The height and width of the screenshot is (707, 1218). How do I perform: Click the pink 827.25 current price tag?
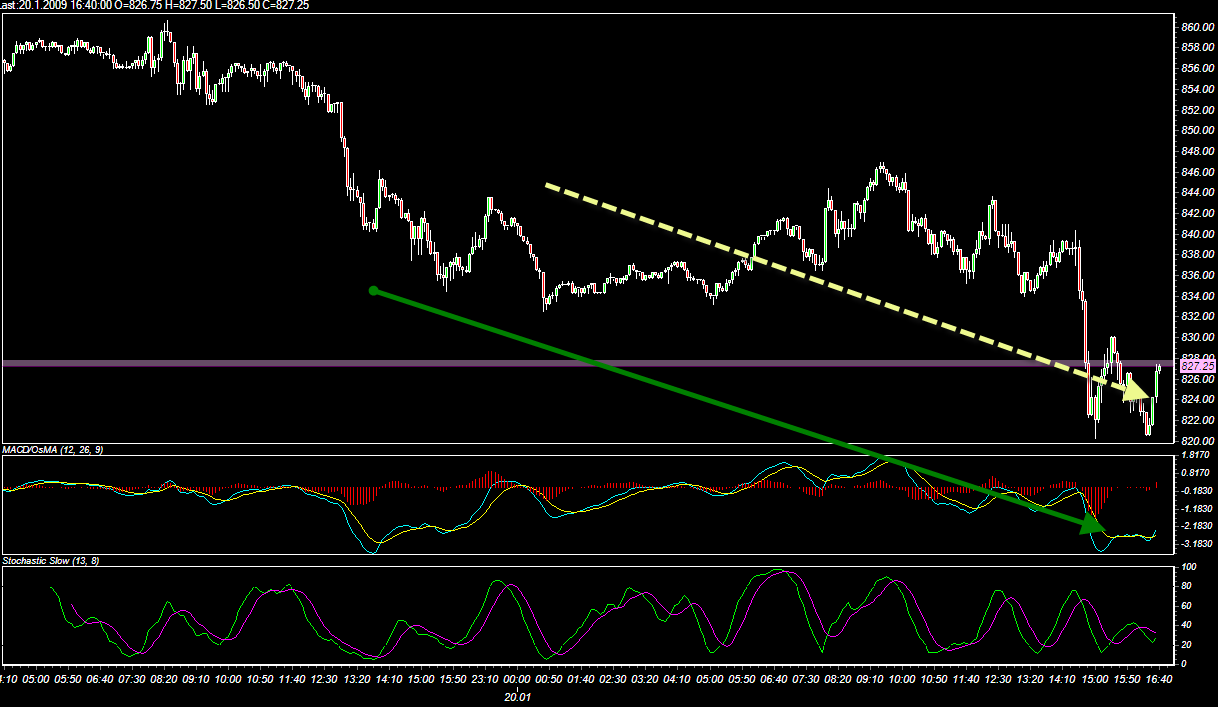click(1196, 368)
